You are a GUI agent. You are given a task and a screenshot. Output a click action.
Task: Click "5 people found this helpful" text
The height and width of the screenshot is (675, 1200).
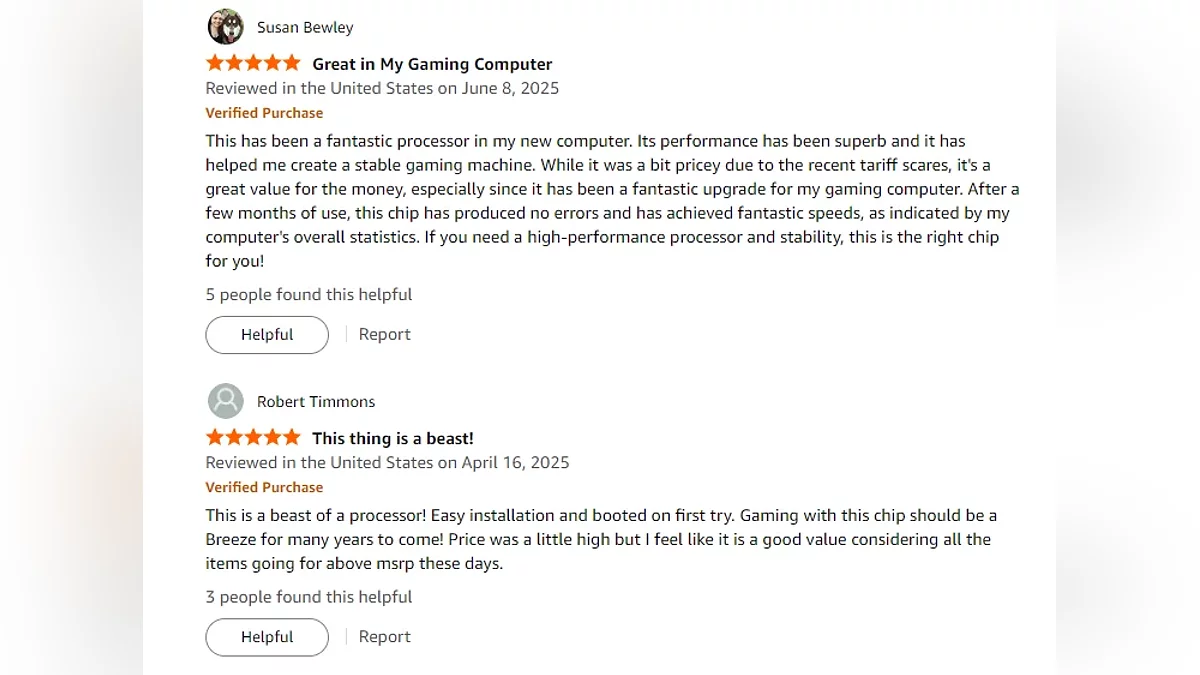click(x=309, y=294)
